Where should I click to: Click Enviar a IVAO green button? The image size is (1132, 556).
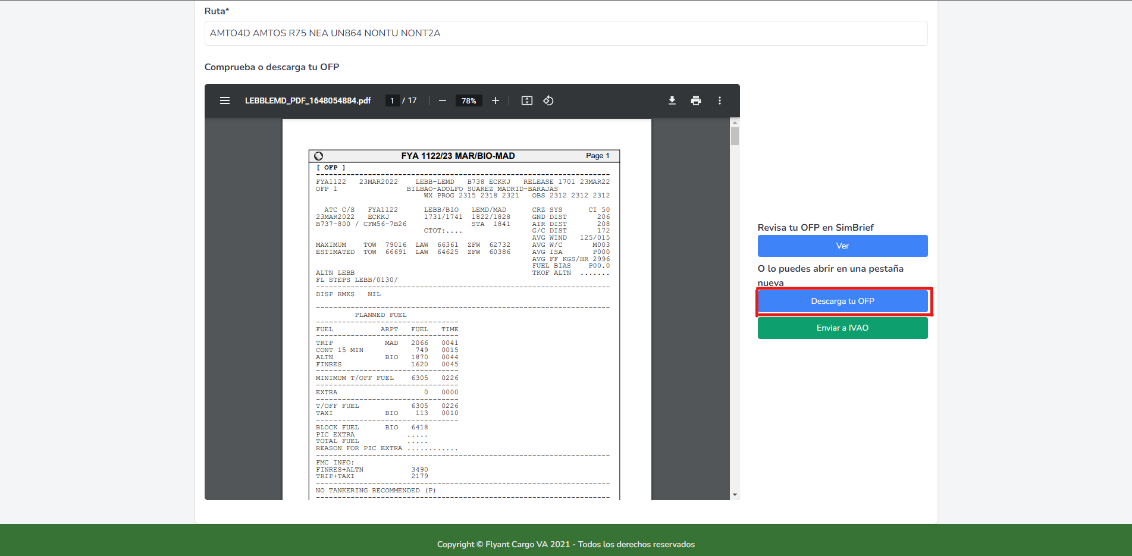pos(843,328)
